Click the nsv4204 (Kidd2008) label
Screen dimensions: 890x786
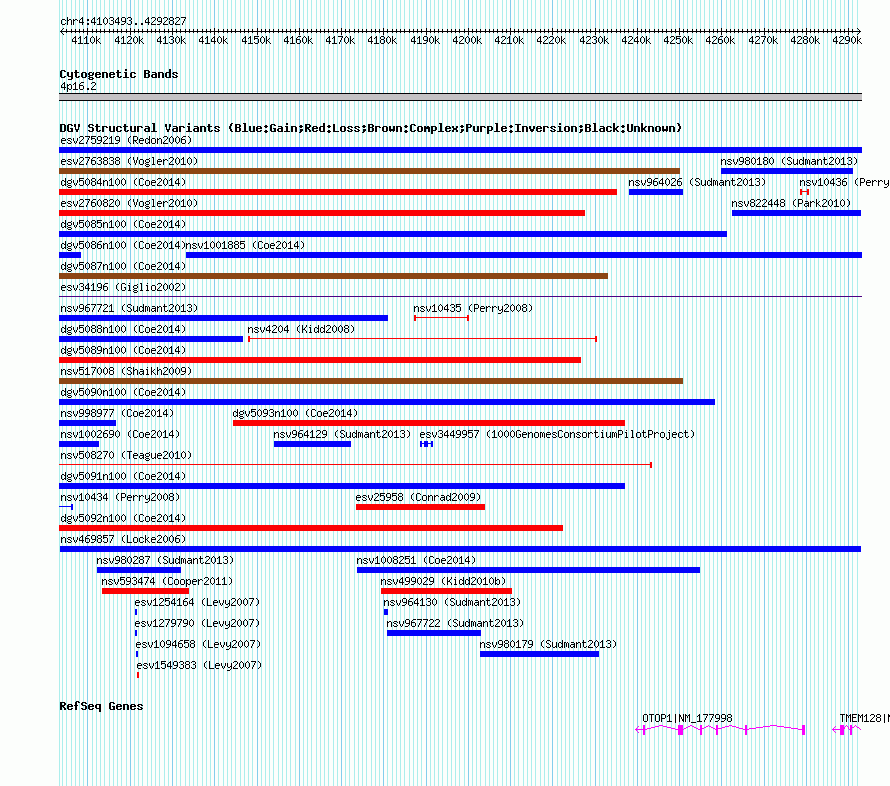(x=301, y=329)
